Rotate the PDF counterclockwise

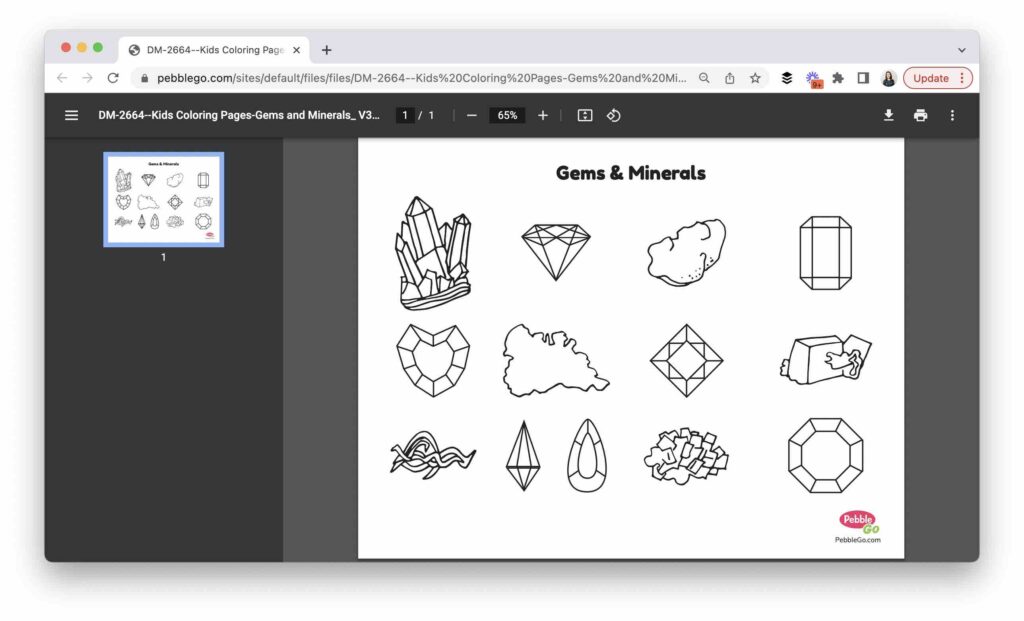click(x=614, y=115)
